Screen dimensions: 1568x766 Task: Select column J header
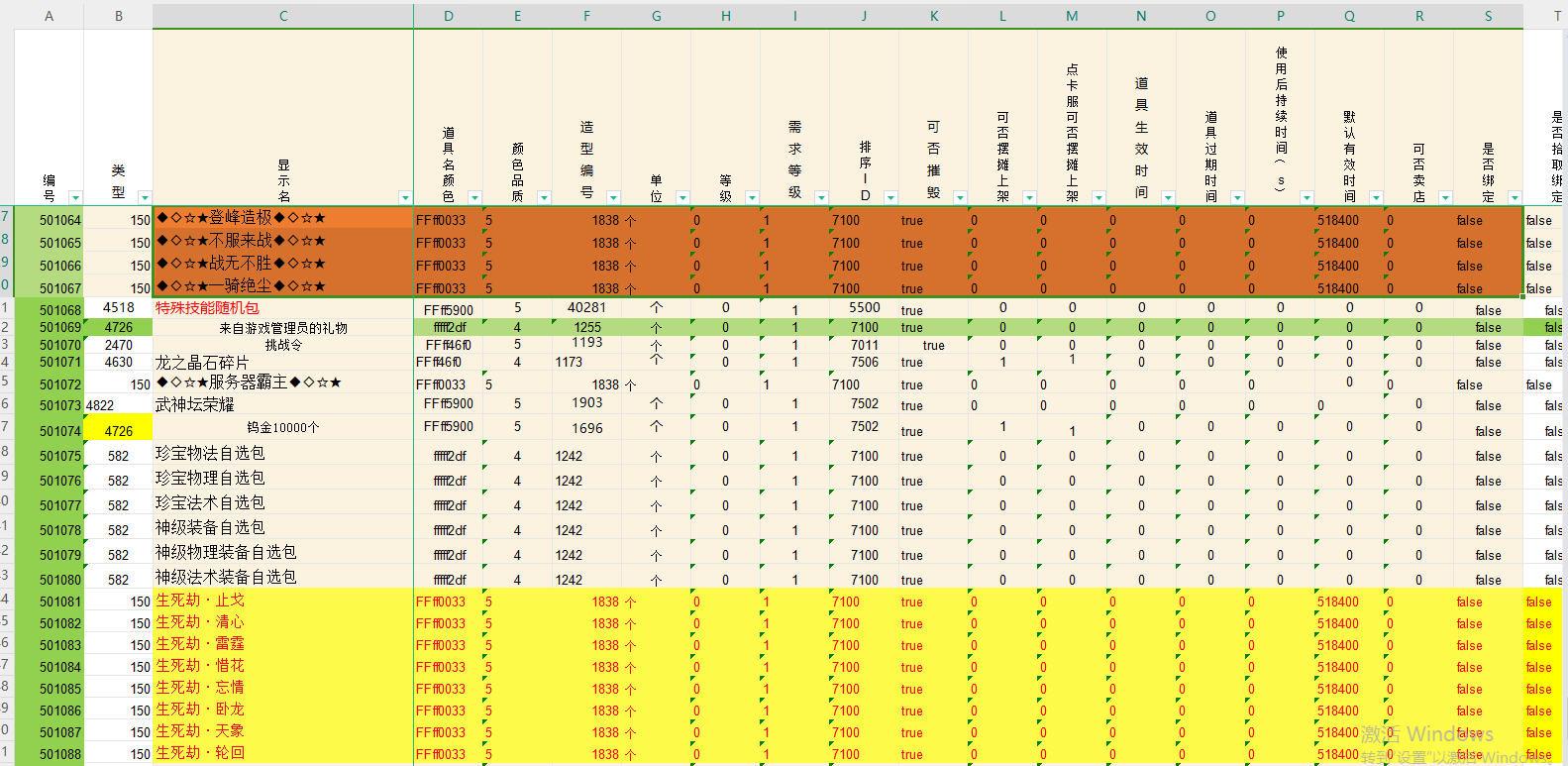point(864,16)
